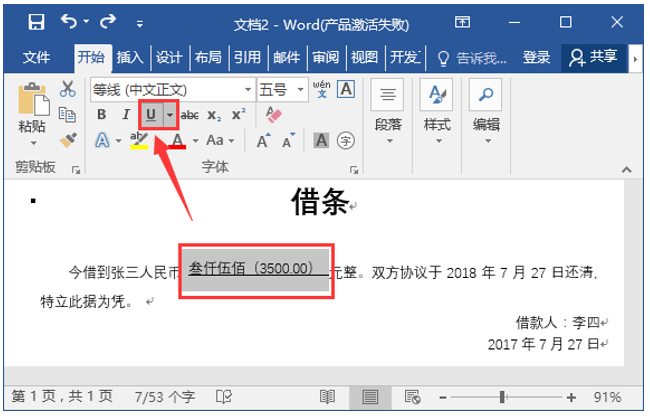Clear all formatting with eraser icon
This screenshot has height=416, width=650.
pos(274,115)
